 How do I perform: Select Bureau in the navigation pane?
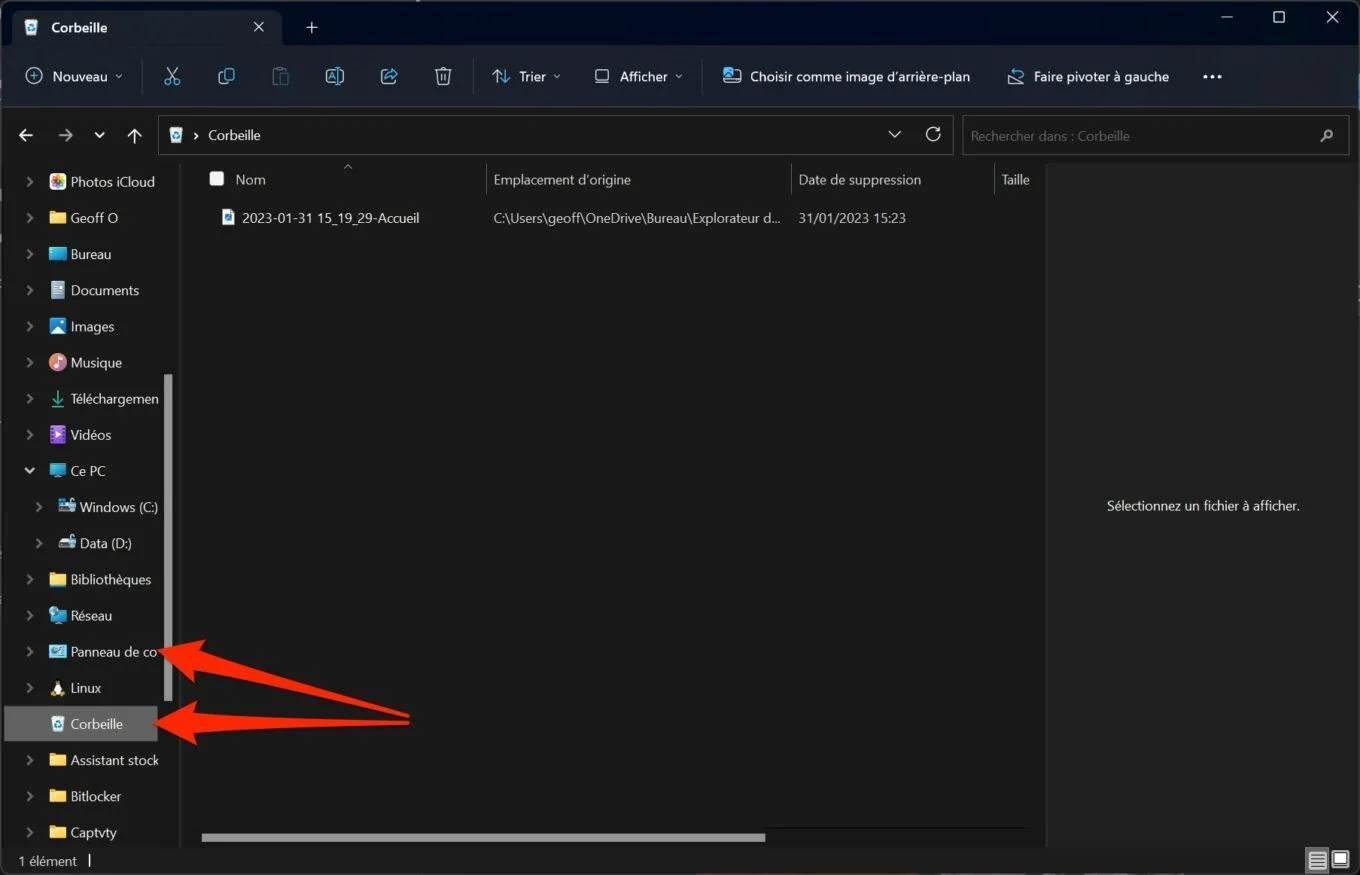pos(91,254)
